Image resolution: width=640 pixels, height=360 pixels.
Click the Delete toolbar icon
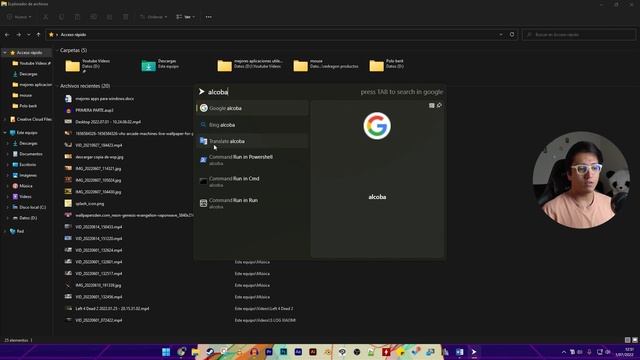pos(125,17)
